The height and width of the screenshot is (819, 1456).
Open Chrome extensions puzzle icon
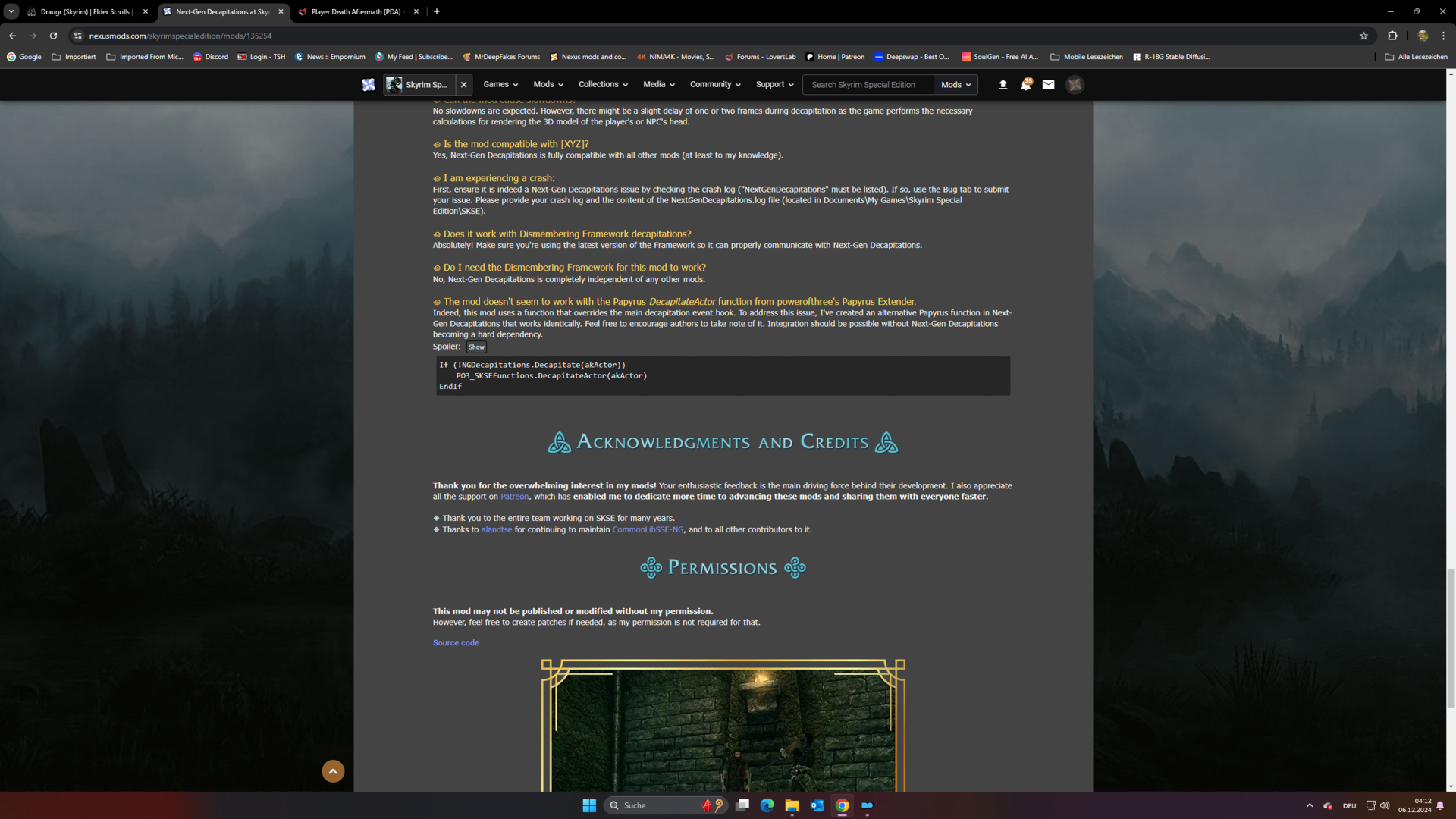coord(1392,36)
